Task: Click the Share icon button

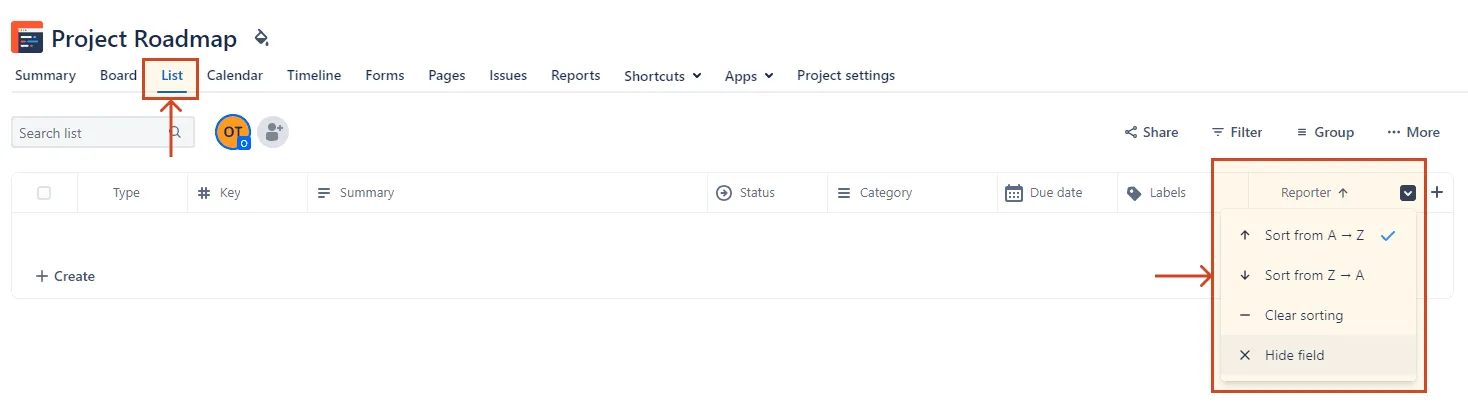Action: (1151, 132)
